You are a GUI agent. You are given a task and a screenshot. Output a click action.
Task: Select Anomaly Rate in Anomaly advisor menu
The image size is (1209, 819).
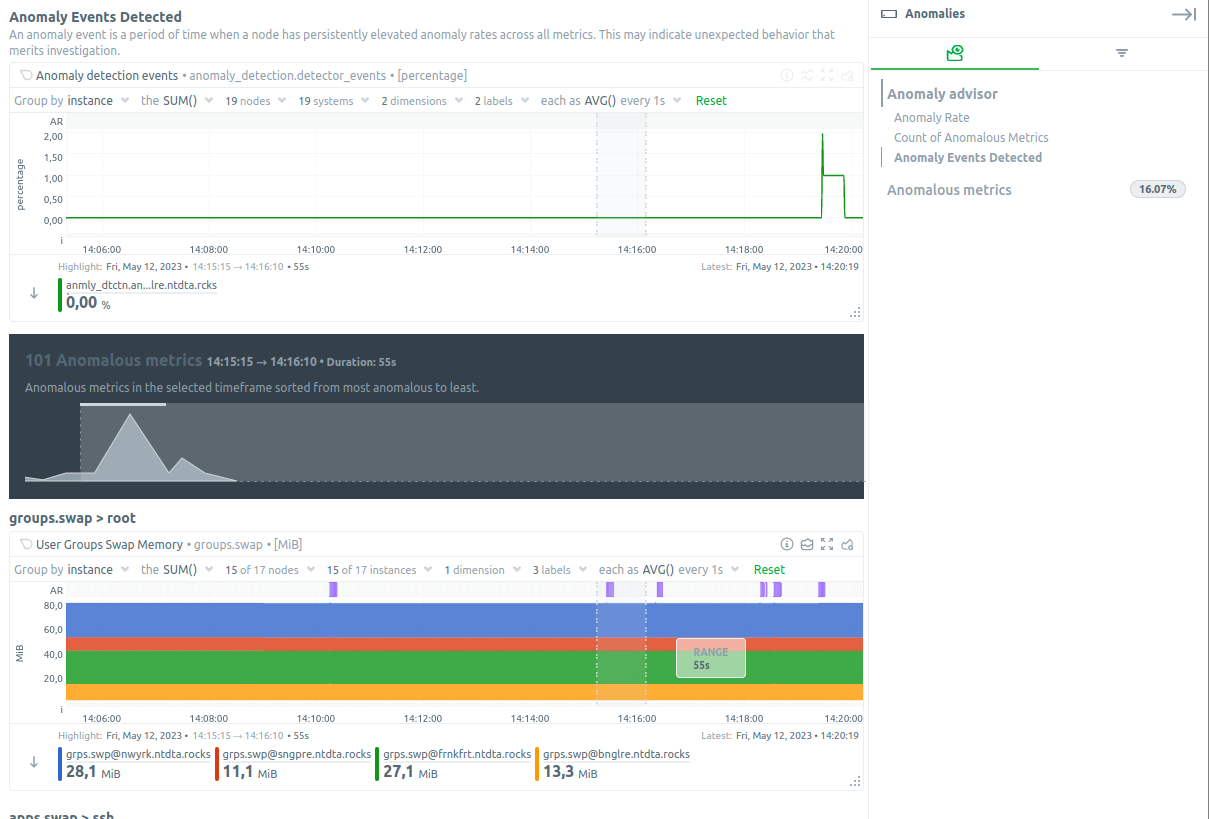pyautogui.click(x=931, y=117)
